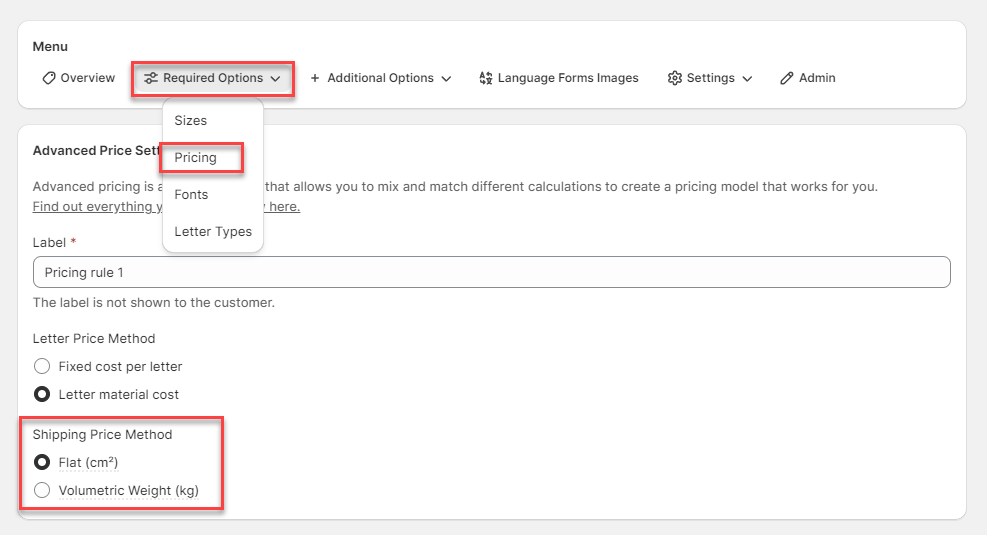Screen dimensions: 987x535
Task: Go to the Overview menu item
Action: click(87, 78)
